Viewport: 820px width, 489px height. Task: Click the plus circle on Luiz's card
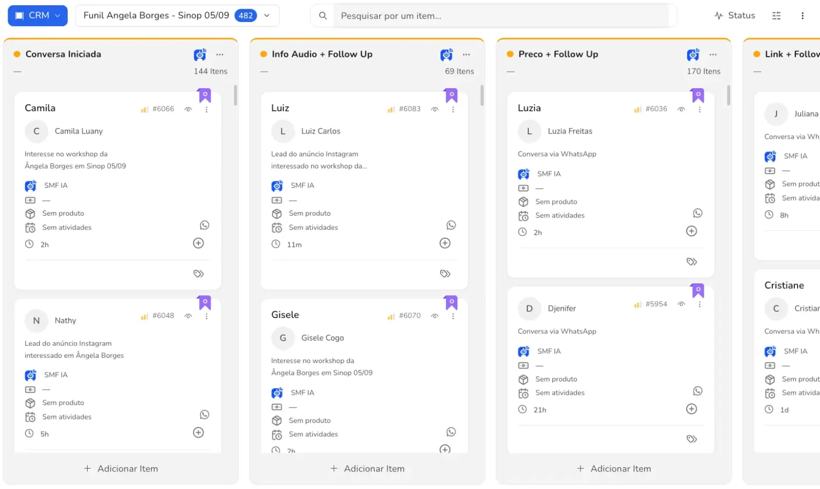(445, 243)
